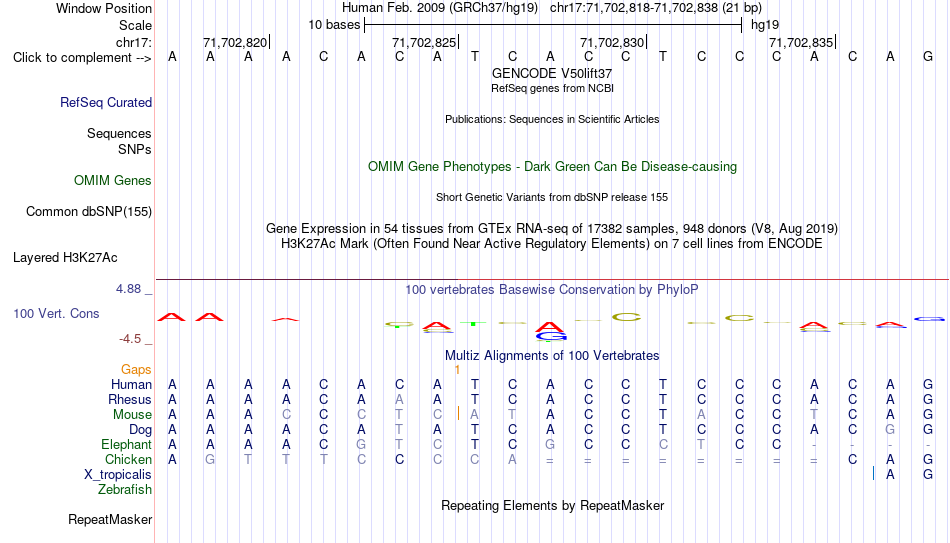Click '100 vertebrates Basewise Conservation by PhyloP' title
This screenshot has width=950, height=543.
click(x=552, y=290)
